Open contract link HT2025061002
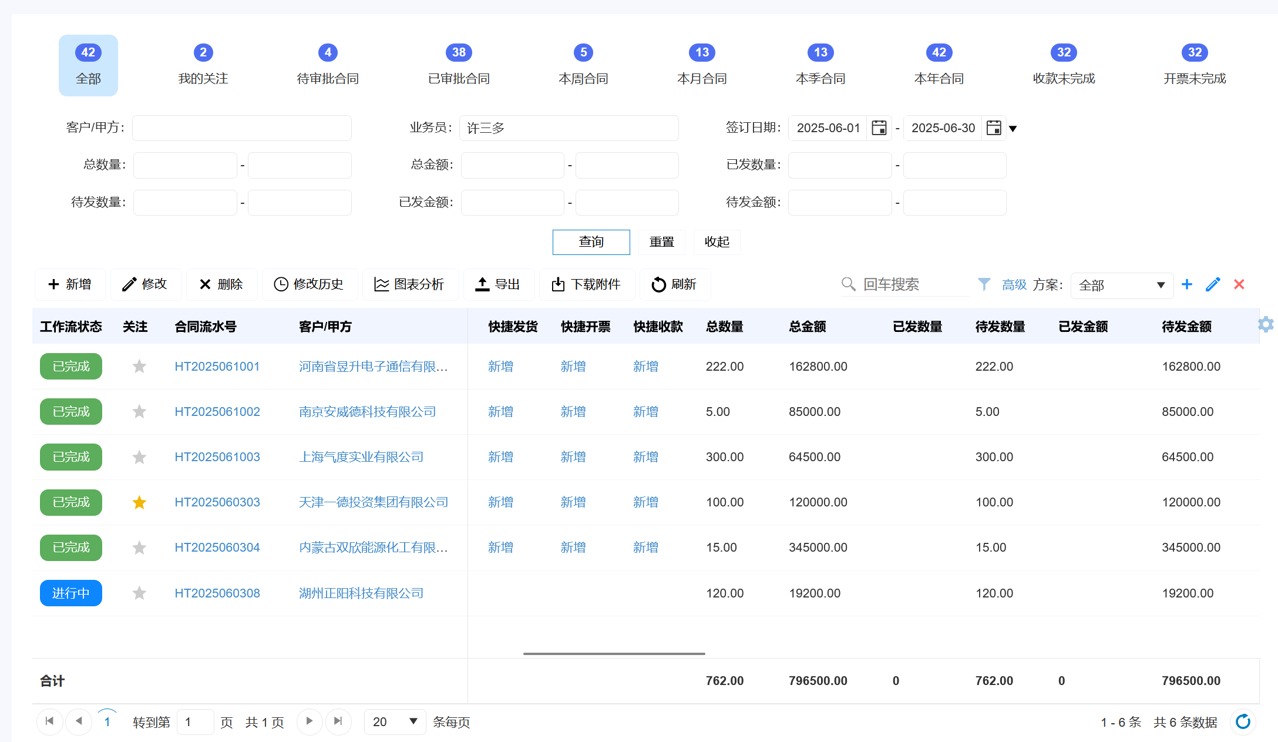The image size is (1278, 742). pyautogui.click(x=217, y=412)
